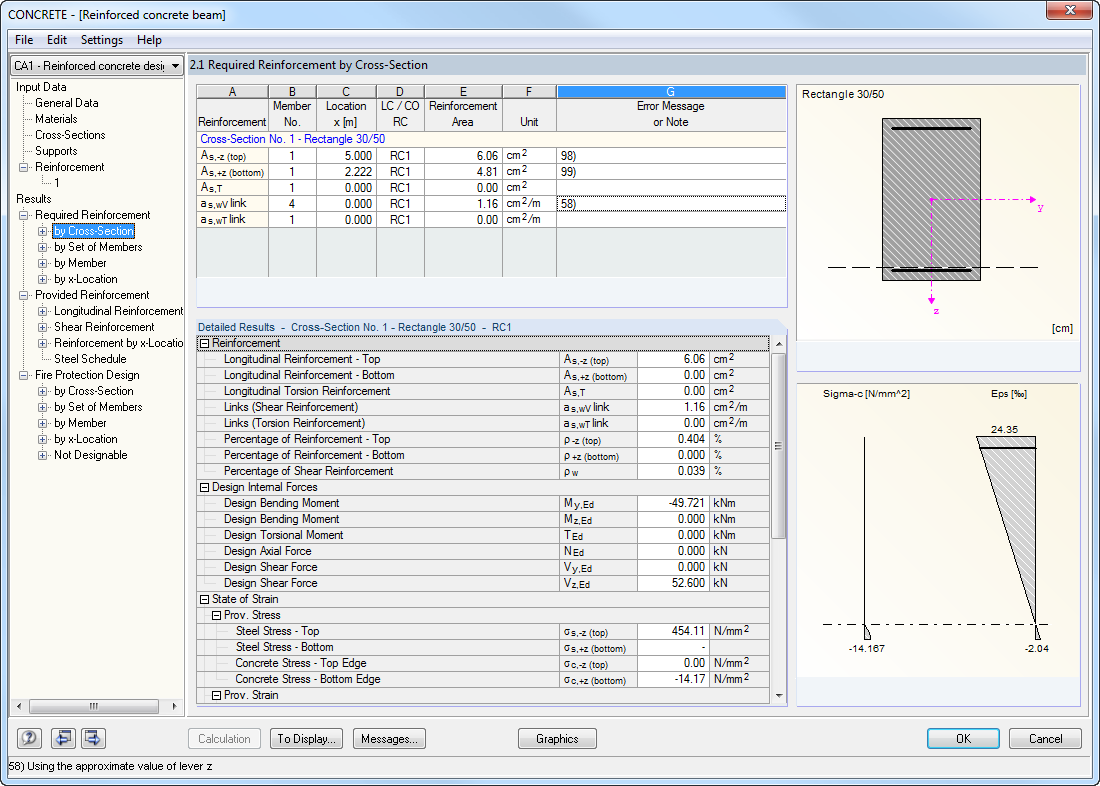The height and width of the screenshot is (786, 1100).
Task: Click the Error Message column G header
Action: 671,92
